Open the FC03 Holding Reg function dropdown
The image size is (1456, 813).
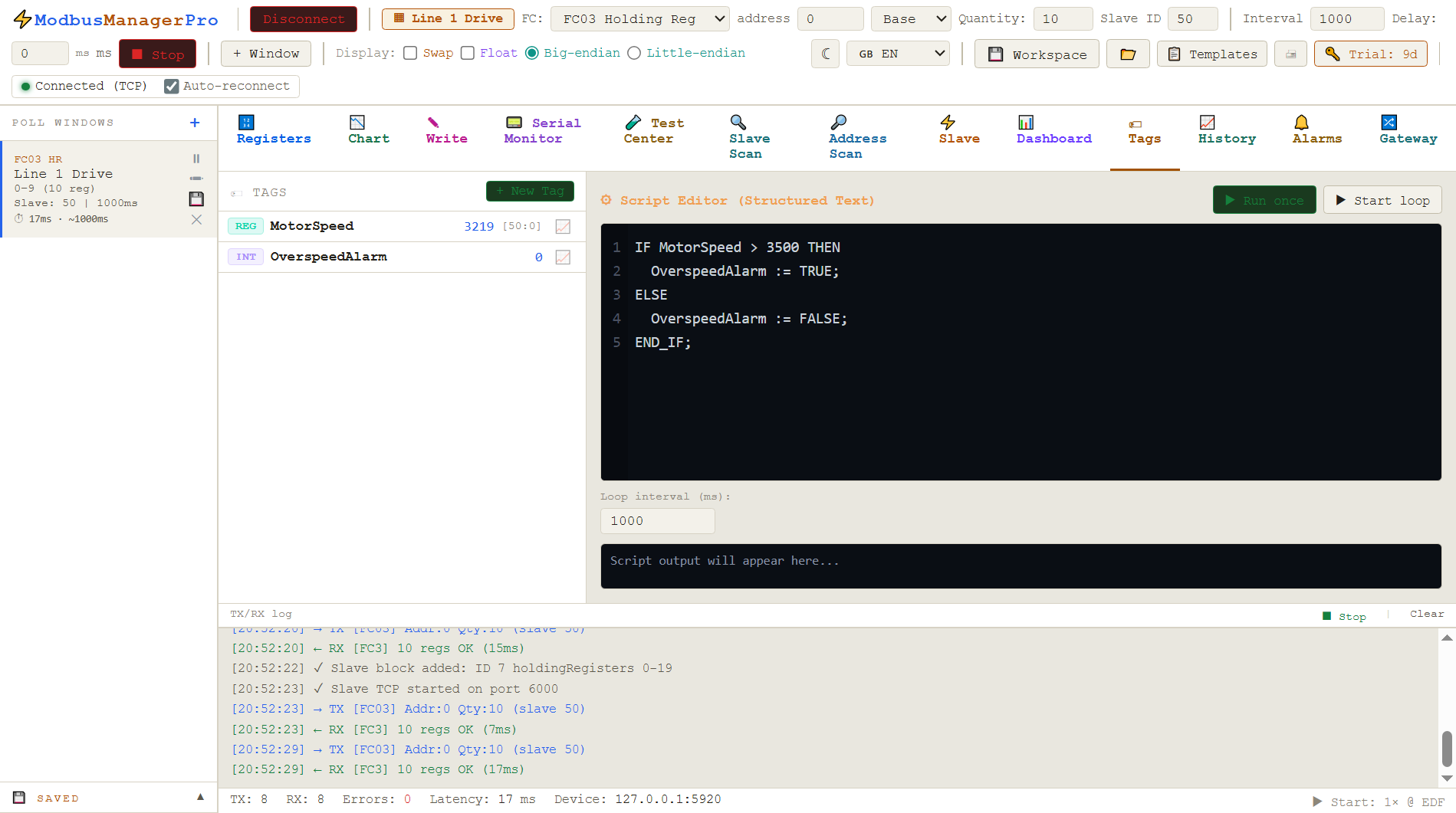(639, 18)
